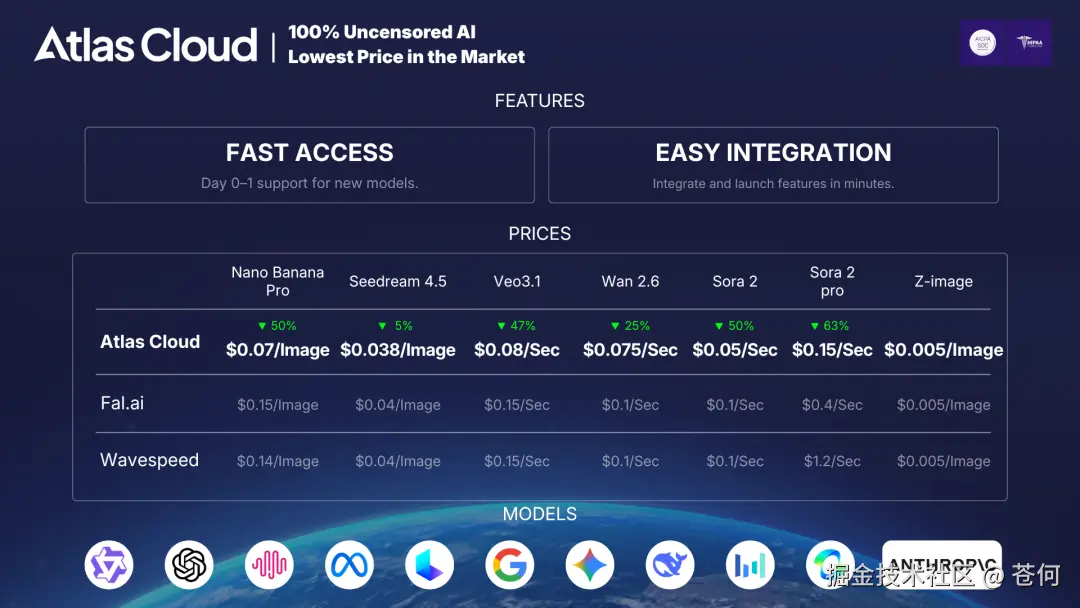Select the OpenAI logo icon
This screenshot has height=608, width=1080.
pyautogui.click(x=189, y=566)
